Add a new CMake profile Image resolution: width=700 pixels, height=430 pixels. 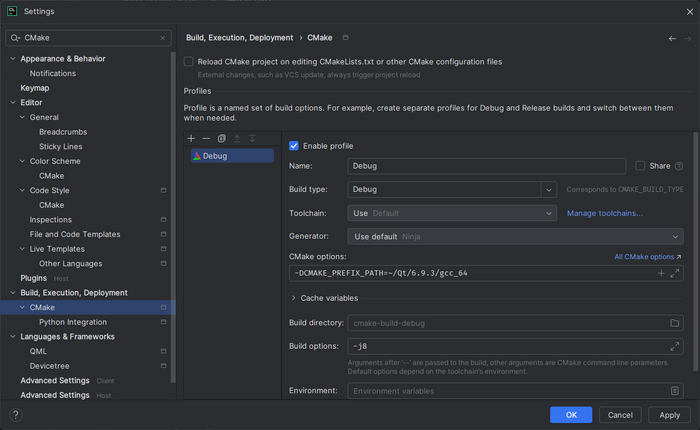pyautogui.click(x=191, y=138)
